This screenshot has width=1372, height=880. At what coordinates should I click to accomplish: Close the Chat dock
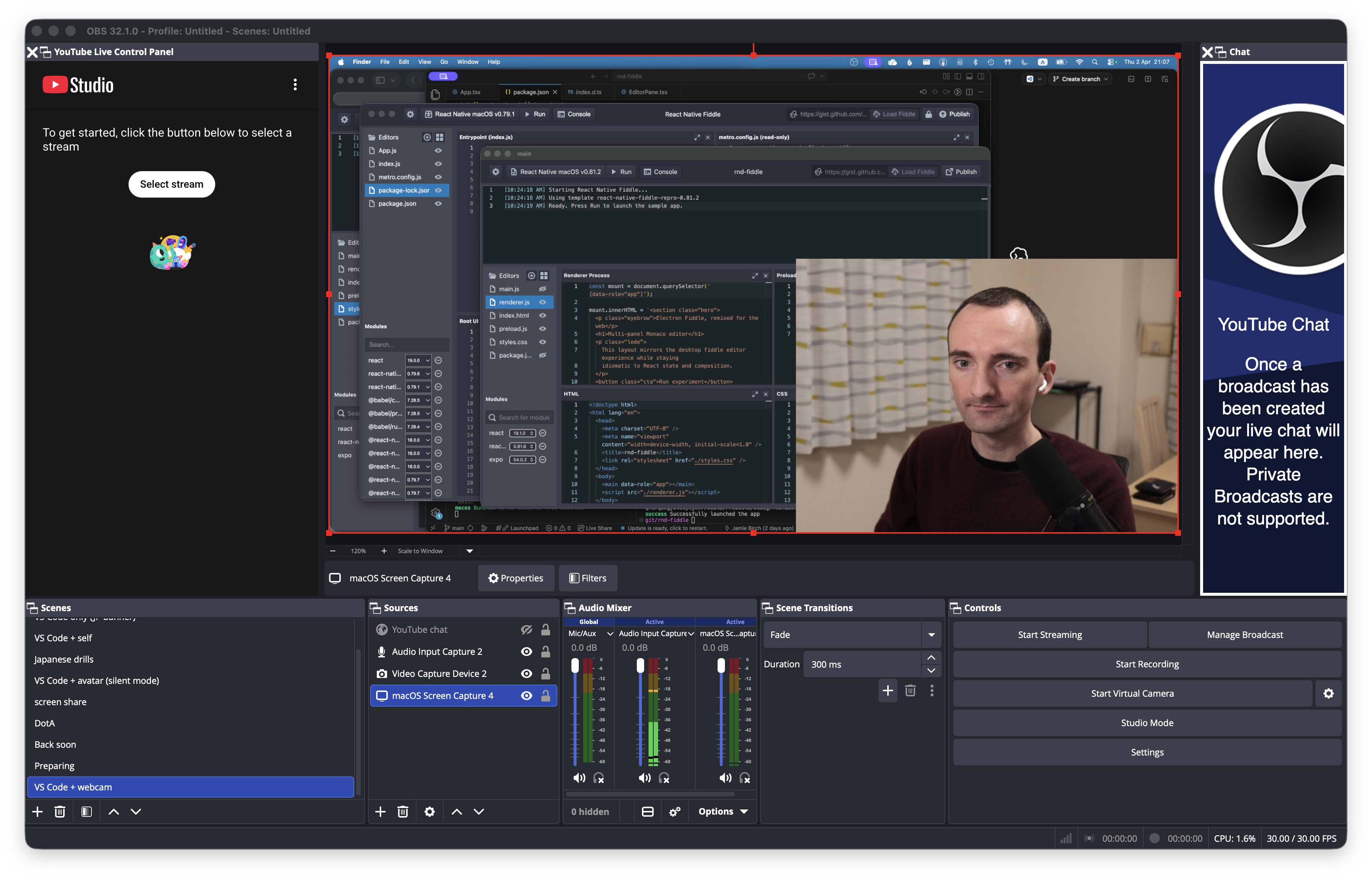coord(1207,52)
